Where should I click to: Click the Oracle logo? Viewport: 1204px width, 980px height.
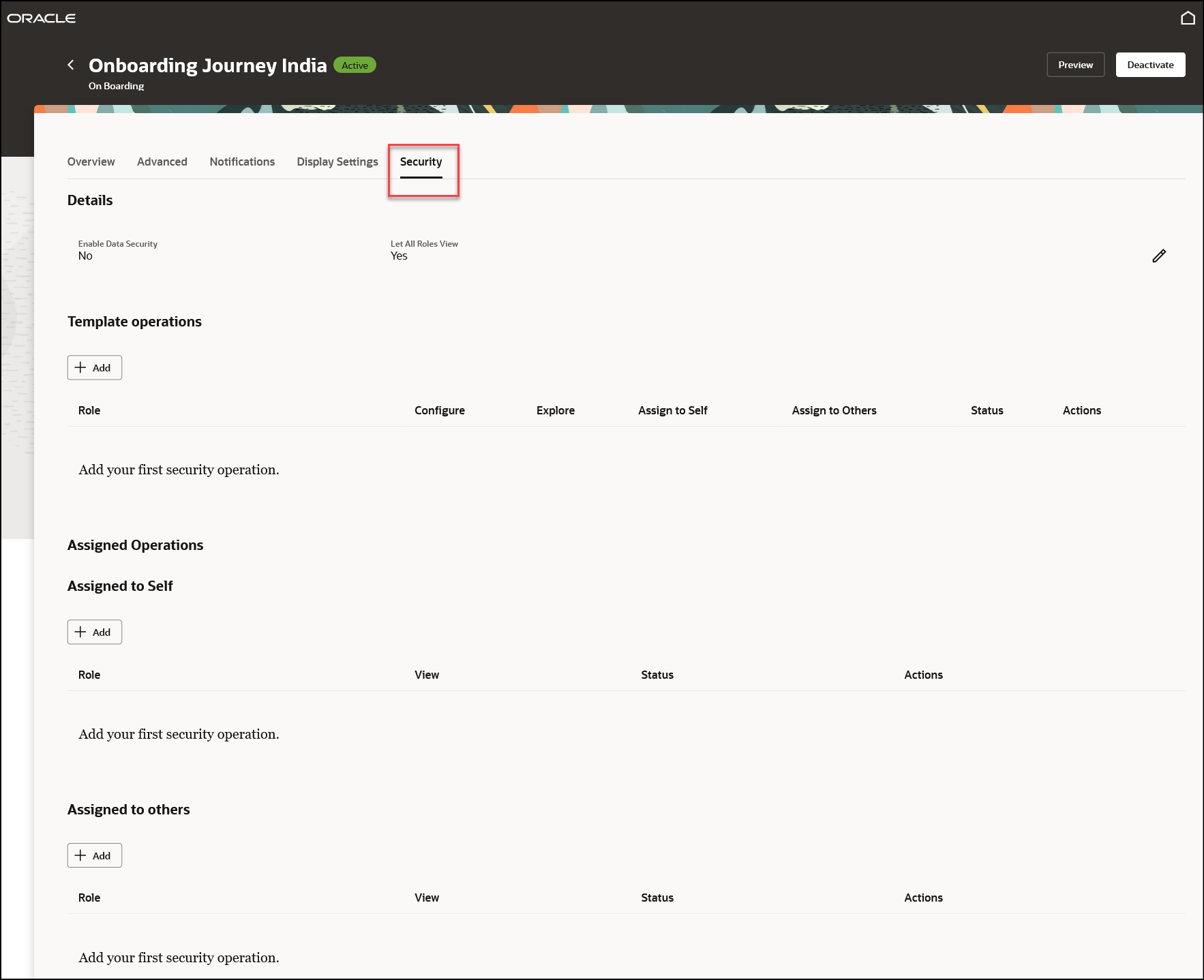(x=42, y=18)
